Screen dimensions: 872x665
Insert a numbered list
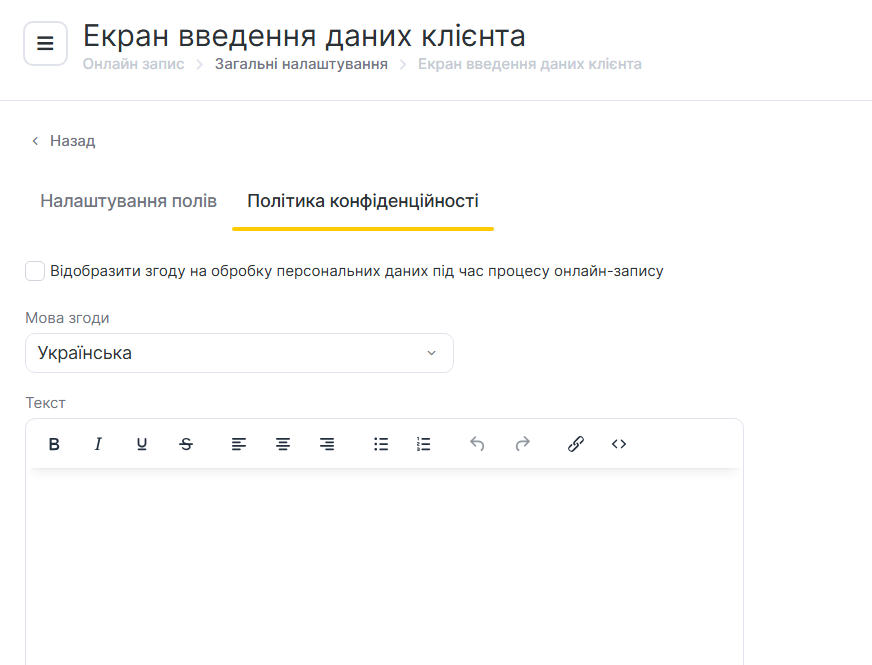[x=424, y=444]
